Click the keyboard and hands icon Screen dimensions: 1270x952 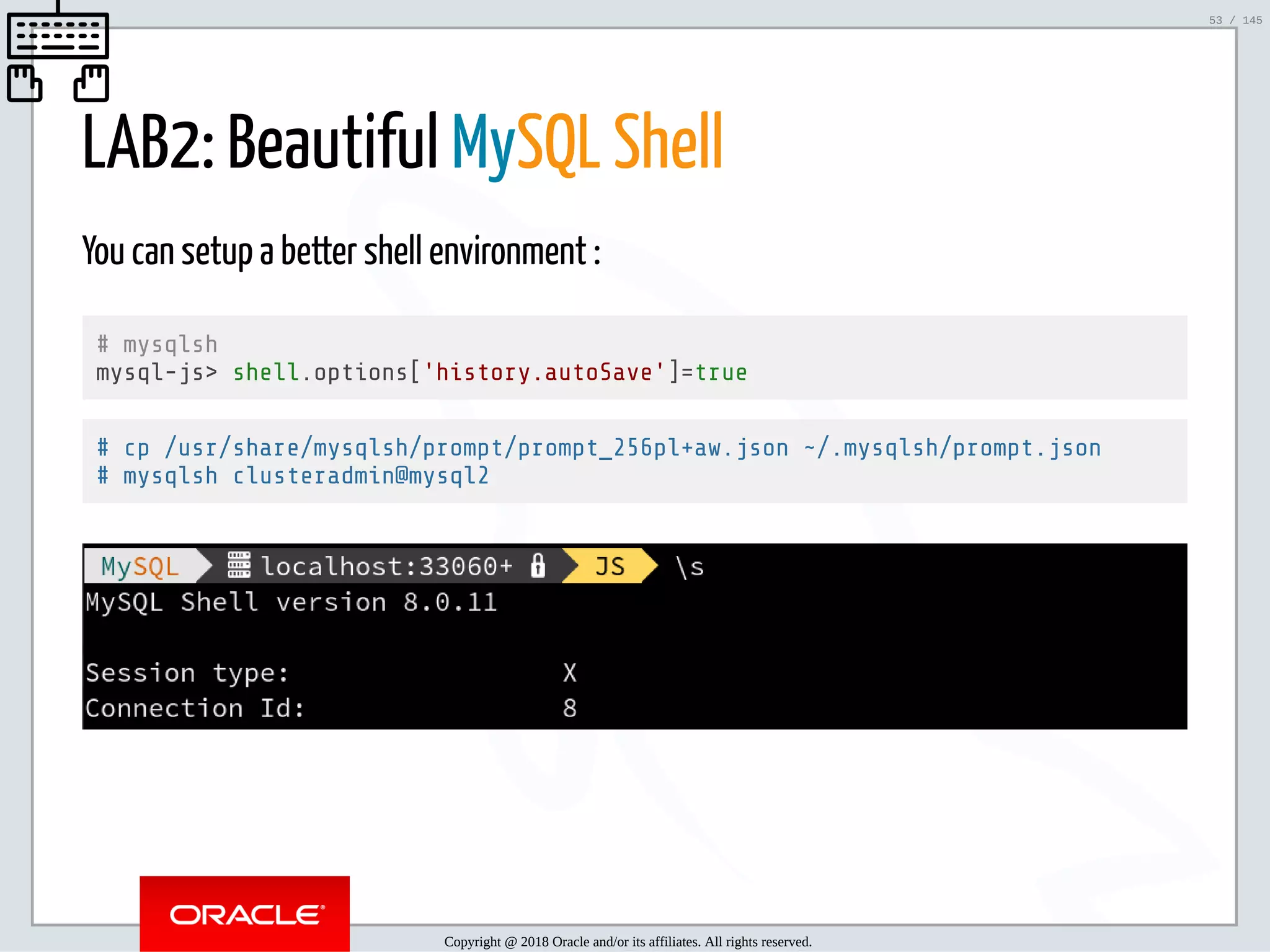58,51
